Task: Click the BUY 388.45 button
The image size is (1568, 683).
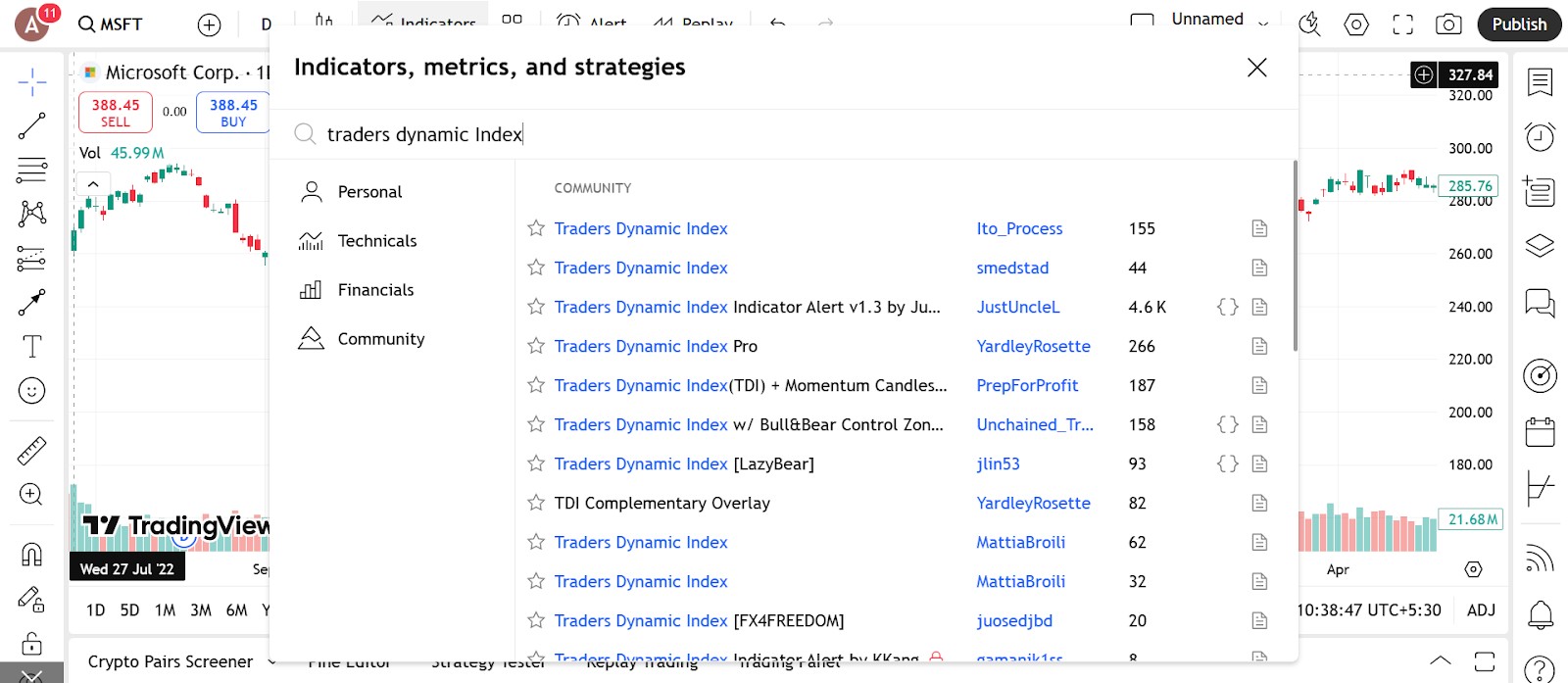Action: pyautogui.click(x=233, y=112)
